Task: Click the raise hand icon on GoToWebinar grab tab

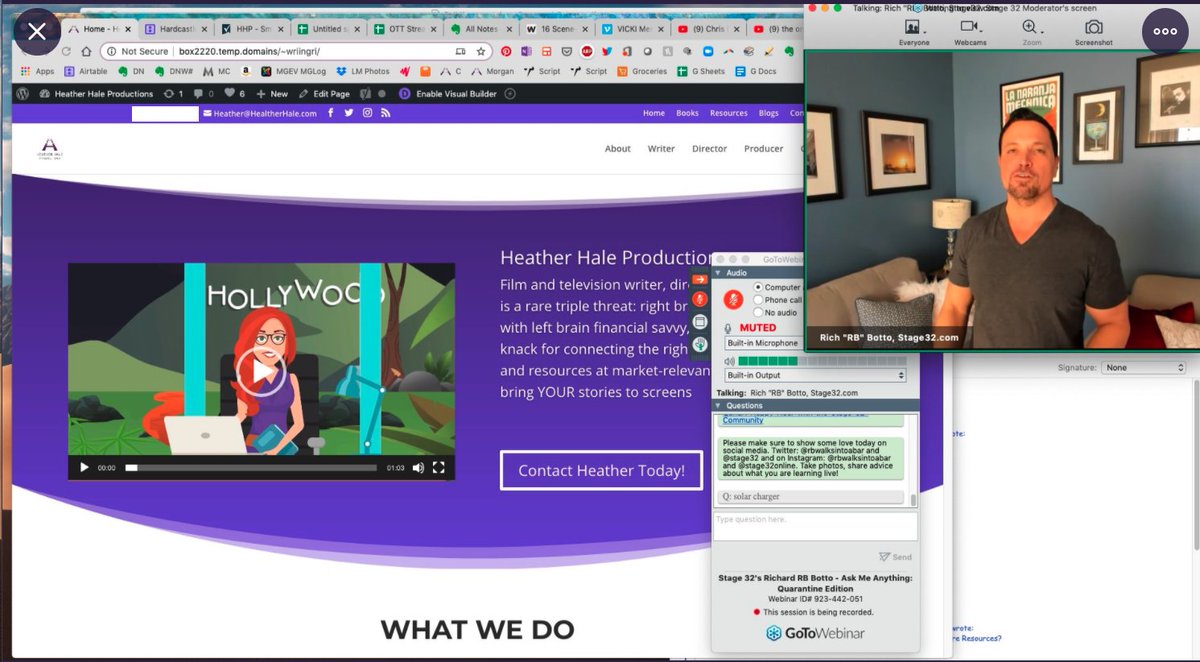Action: pos(700,343)
